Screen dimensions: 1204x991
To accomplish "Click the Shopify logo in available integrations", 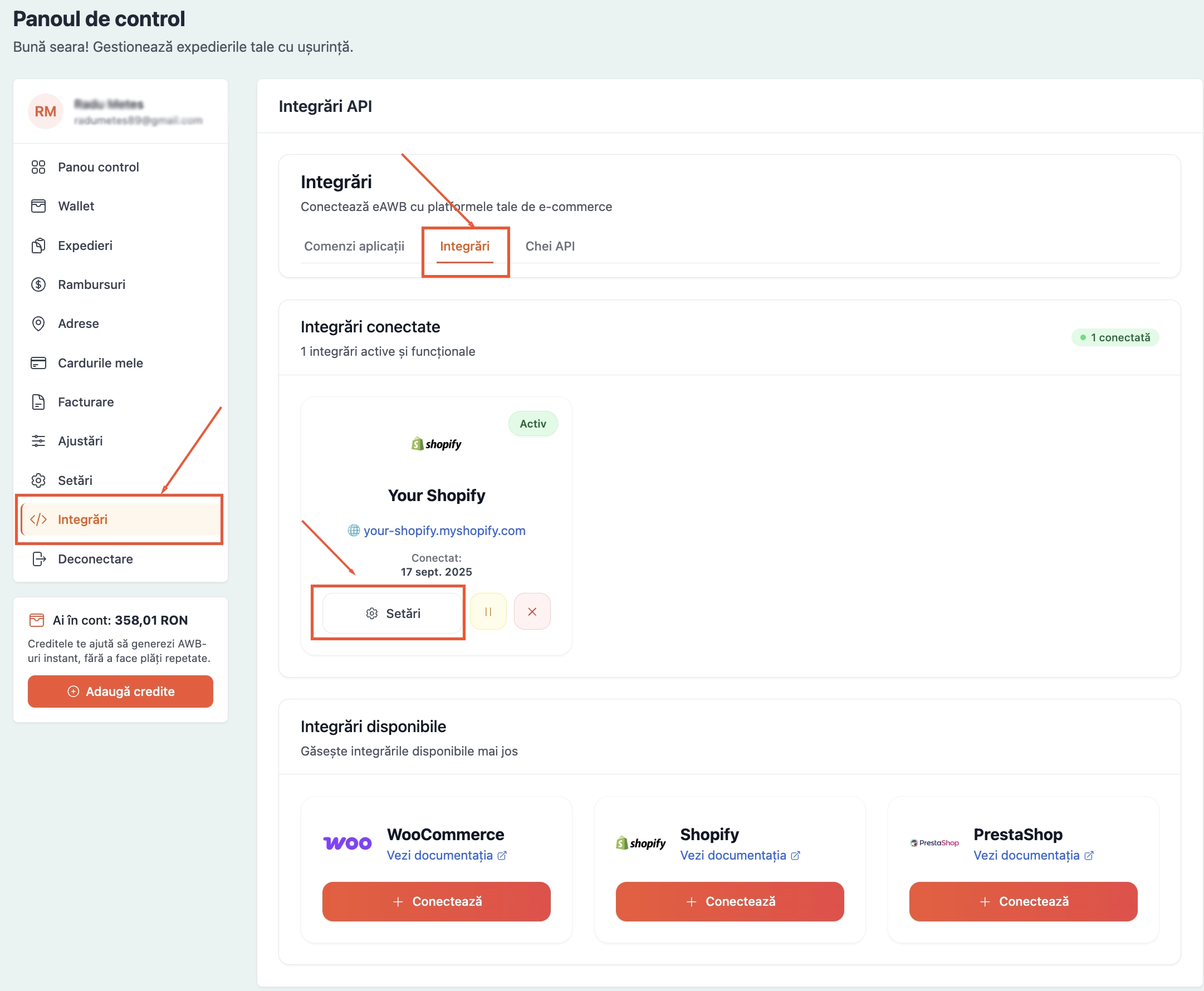I will (640, 843).
